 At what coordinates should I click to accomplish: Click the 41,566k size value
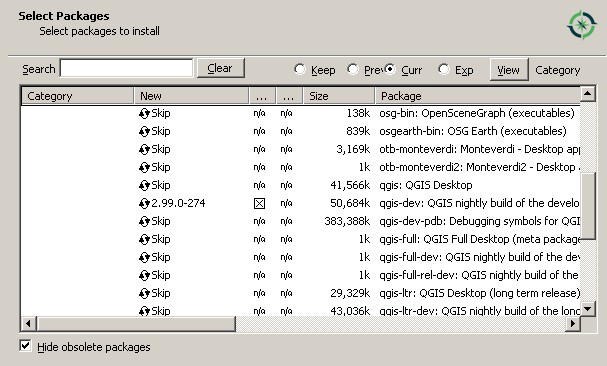[350, 186]
